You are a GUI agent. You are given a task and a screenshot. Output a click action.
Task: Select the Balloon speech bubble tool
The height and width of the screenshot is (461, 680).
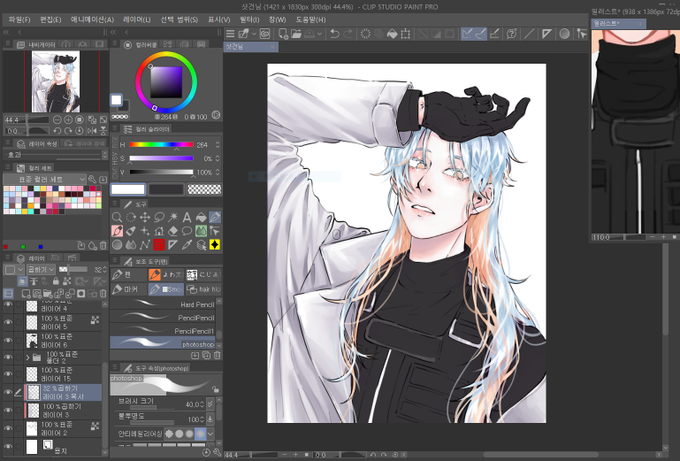click(186, 231)
